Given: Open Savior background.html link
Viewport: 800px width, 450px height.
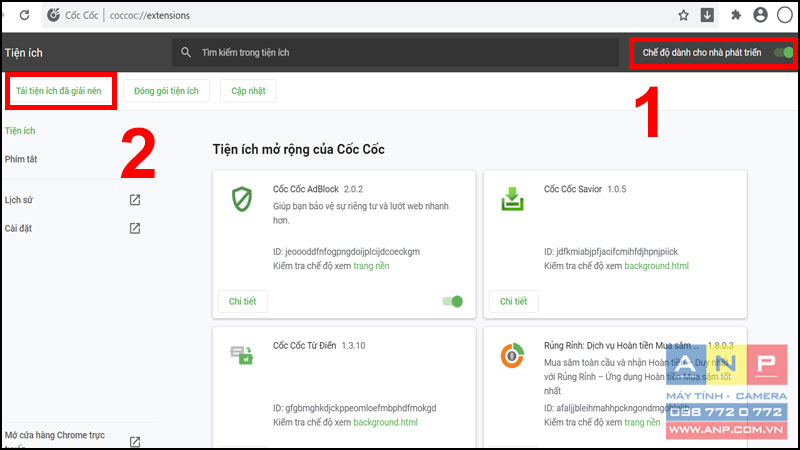Looking at the screenshot, I should click(x=657, y=266).
